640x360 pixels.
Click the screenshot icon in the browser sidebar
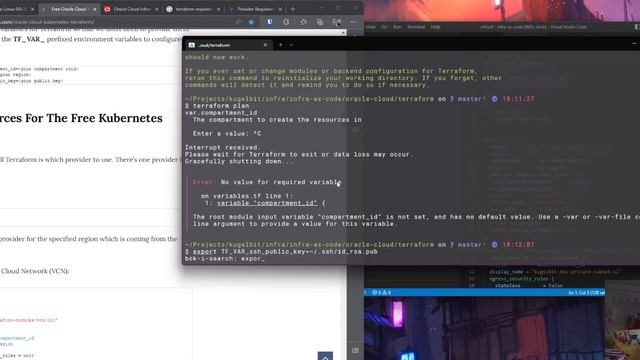point(356,350)
